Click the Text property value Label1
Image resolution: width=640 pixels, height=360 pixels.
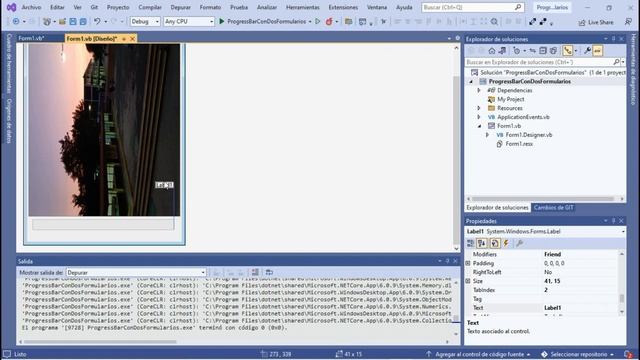(580, 308)
